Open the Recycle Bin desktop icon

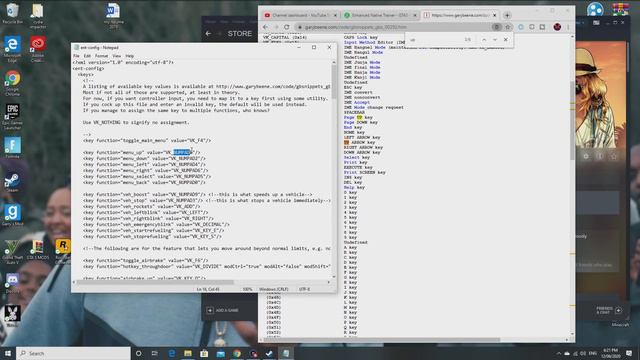(x=12, y=13)
